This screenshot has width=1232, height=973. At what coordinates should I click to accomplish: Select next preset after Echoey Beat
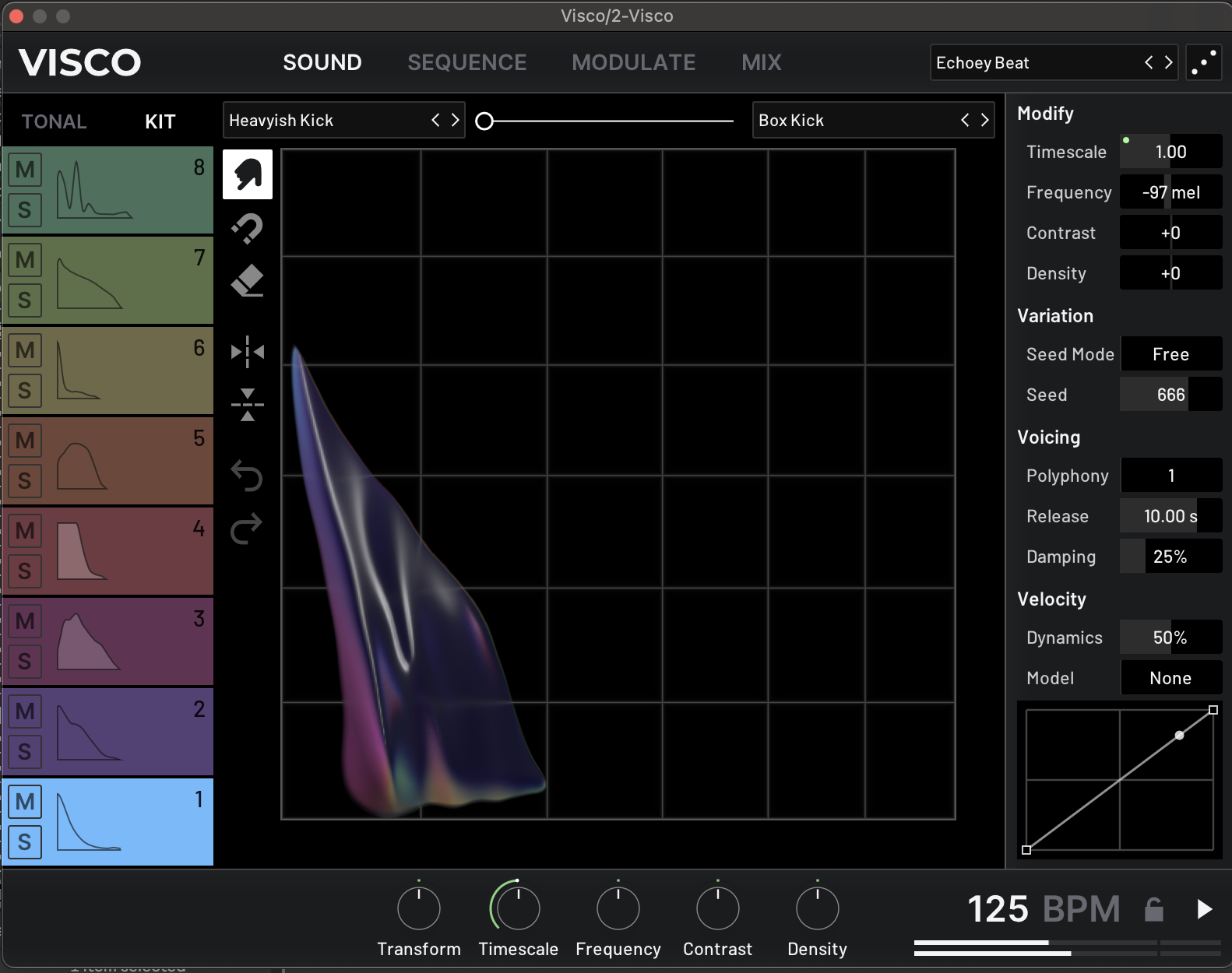click(x=1168, y=62)
